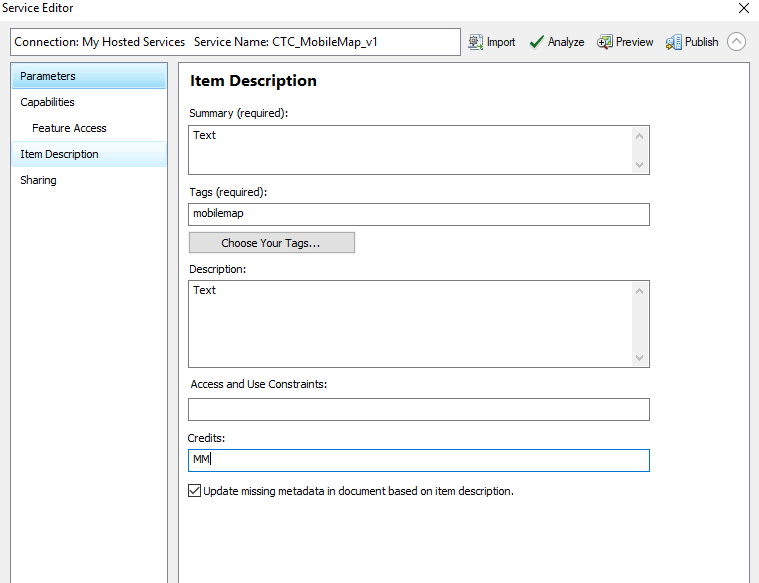Close the Service Editor window
This screenshot has width=759, height=583.
(x=743, y=8)
